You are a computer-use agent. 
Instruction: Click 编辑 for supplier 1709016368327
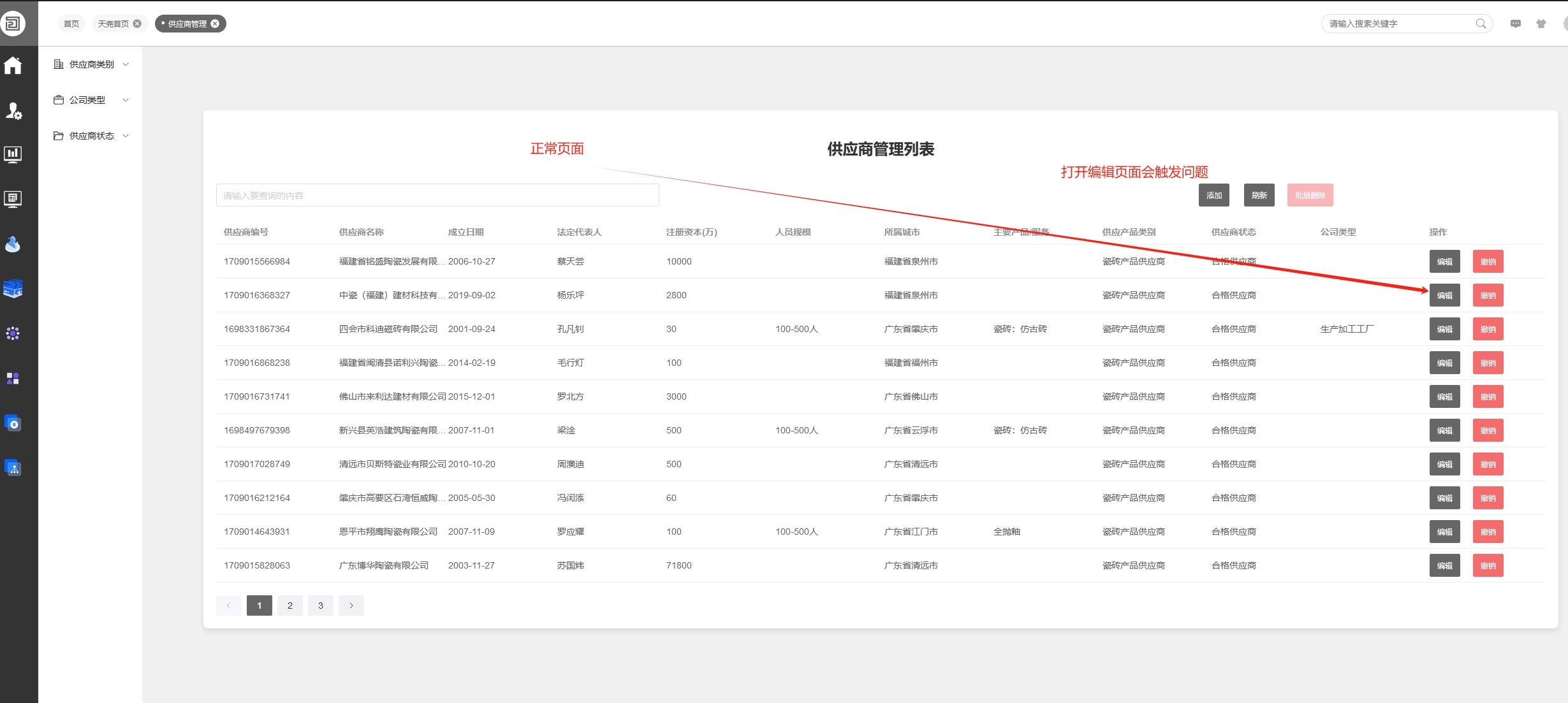click(x=1444, y=295)
